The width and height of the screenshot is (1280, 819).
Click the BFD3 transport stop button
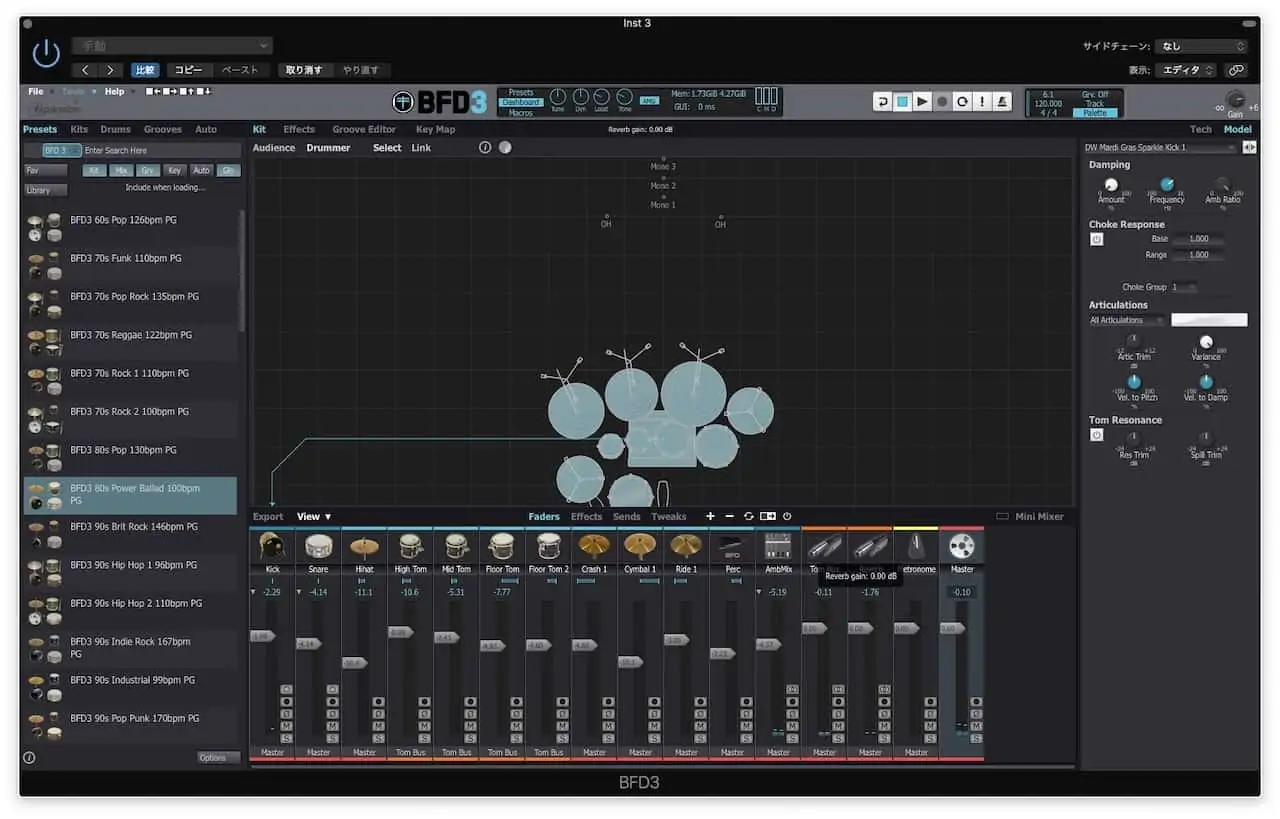(902, 101)
